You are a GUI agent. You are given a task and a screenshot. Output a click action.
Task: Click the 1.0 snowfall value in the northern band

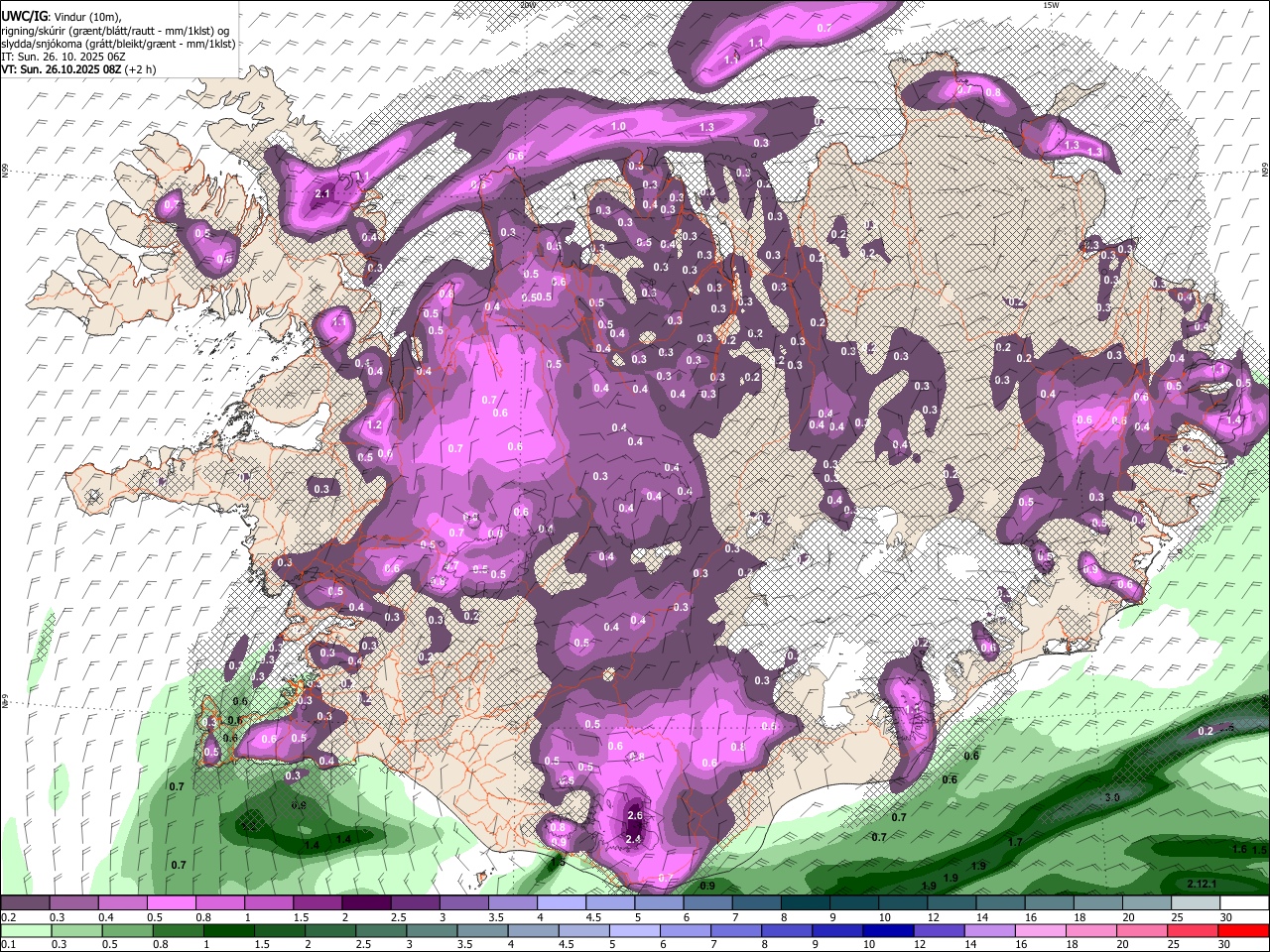click(618, 127)
